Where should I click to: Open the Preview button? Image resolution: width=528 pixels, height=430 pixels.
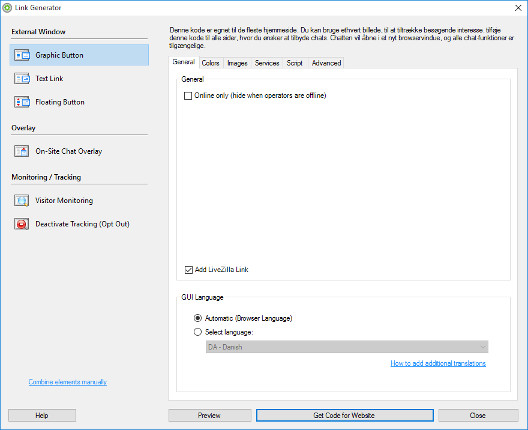[x=210, y=416]
